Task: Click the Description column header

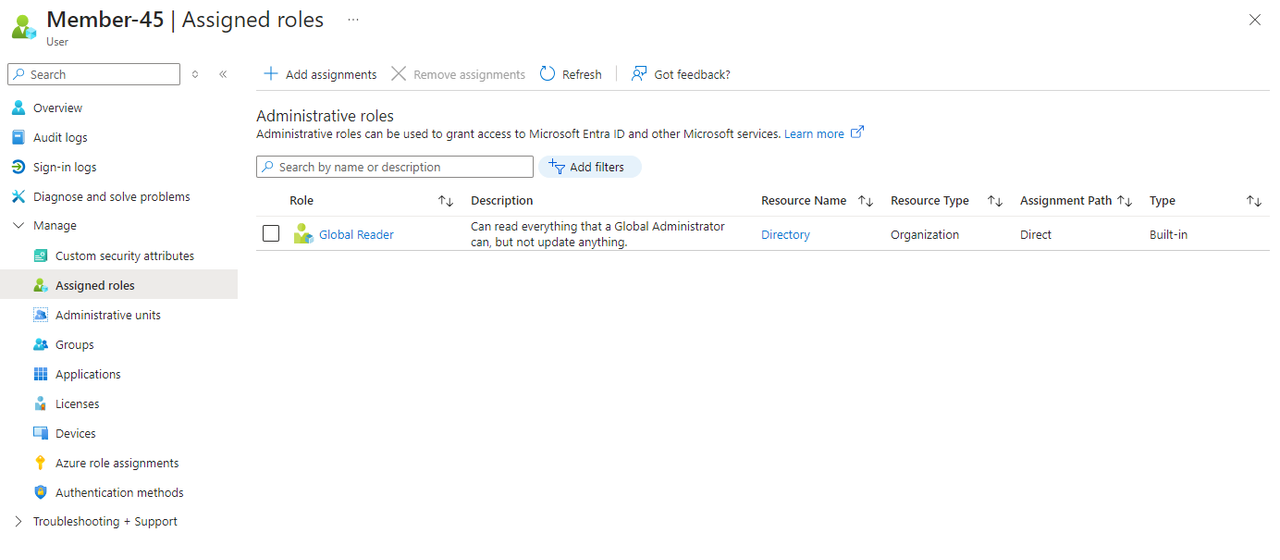Action: pos(502,201)
